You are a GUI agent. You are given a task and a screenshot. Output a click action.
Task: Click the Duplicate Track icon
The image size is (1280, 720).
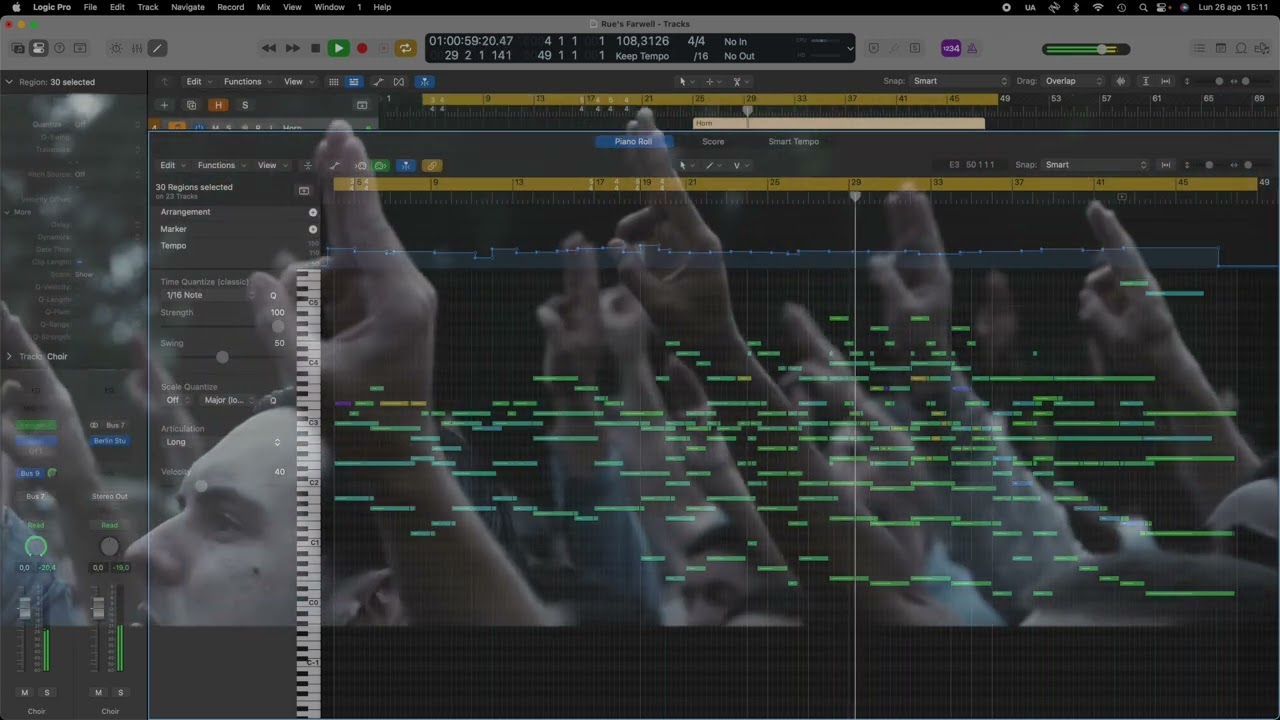[191, 105]
